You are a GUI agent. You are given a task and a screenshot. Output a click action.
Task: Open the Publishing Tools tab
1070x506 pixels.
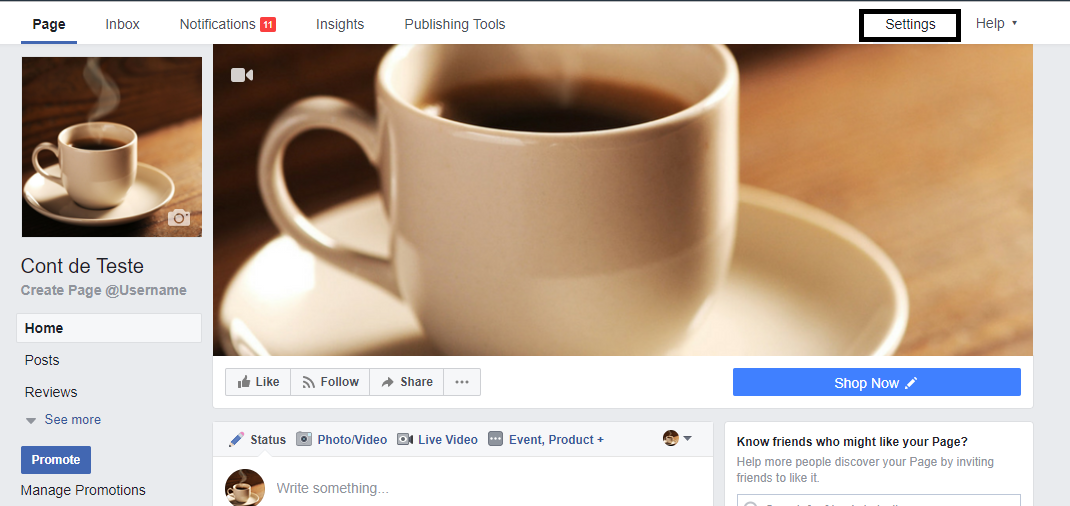455,24
